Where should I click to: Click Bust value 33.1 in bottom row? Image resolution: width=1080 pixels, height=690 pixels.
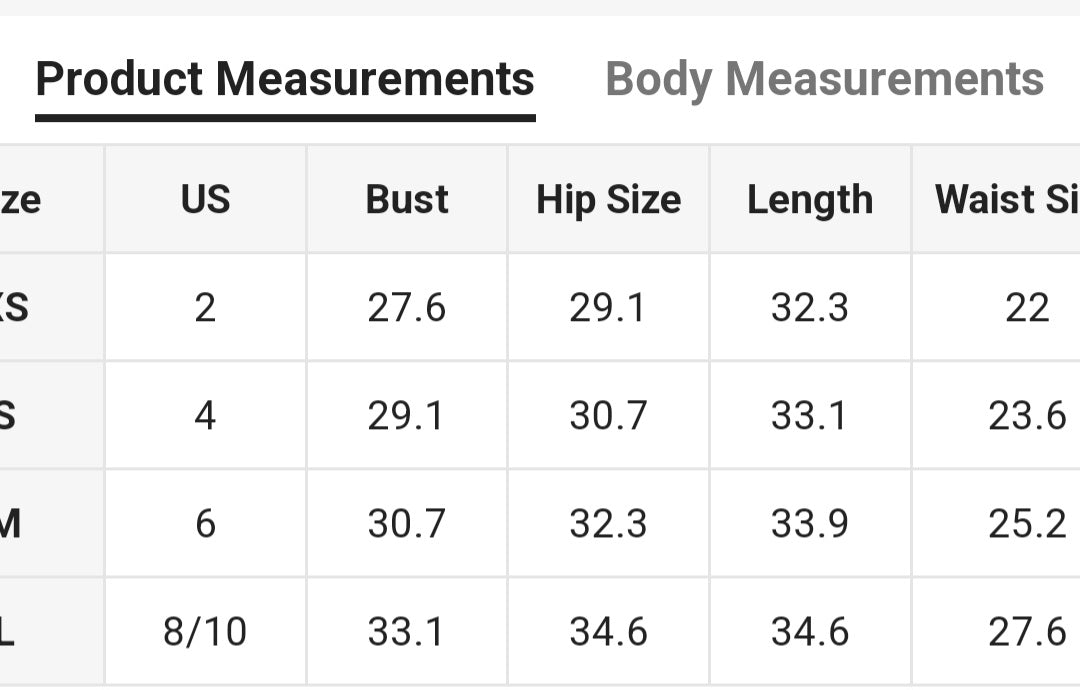(407, 632)
